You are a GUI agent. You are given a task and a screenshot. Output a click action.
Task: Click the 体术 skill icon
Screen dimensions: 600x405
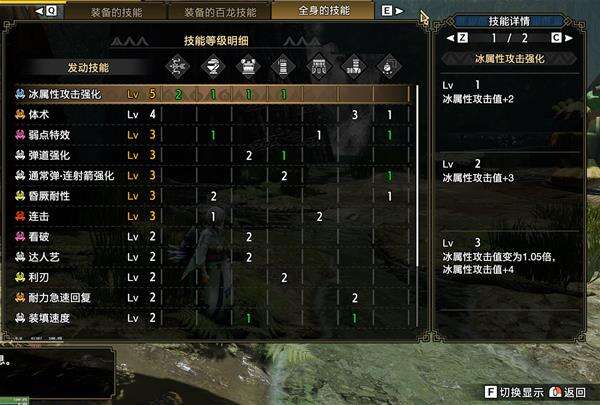click(x=20, y=114)
